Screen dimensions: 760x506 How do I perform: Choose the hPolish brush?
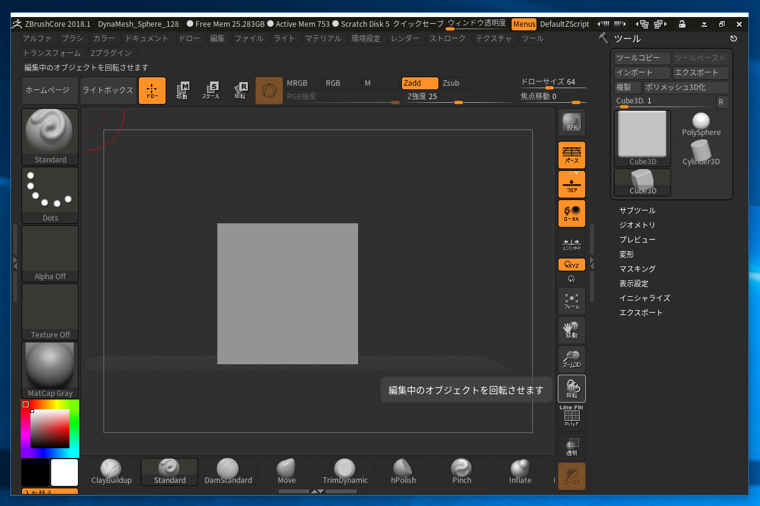(403, 472)
